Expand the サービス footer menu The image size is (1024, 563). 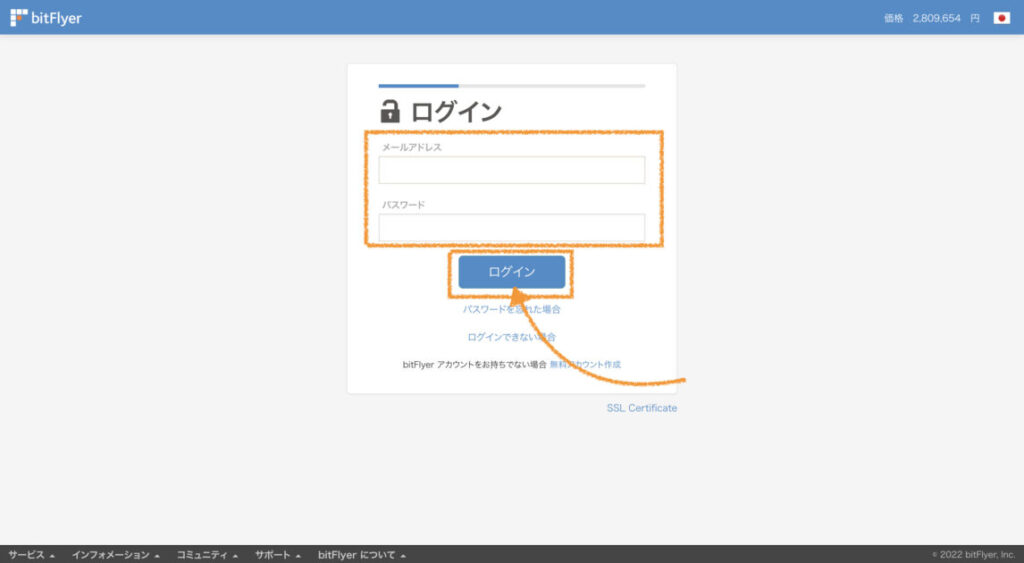[x=31, y=555]
